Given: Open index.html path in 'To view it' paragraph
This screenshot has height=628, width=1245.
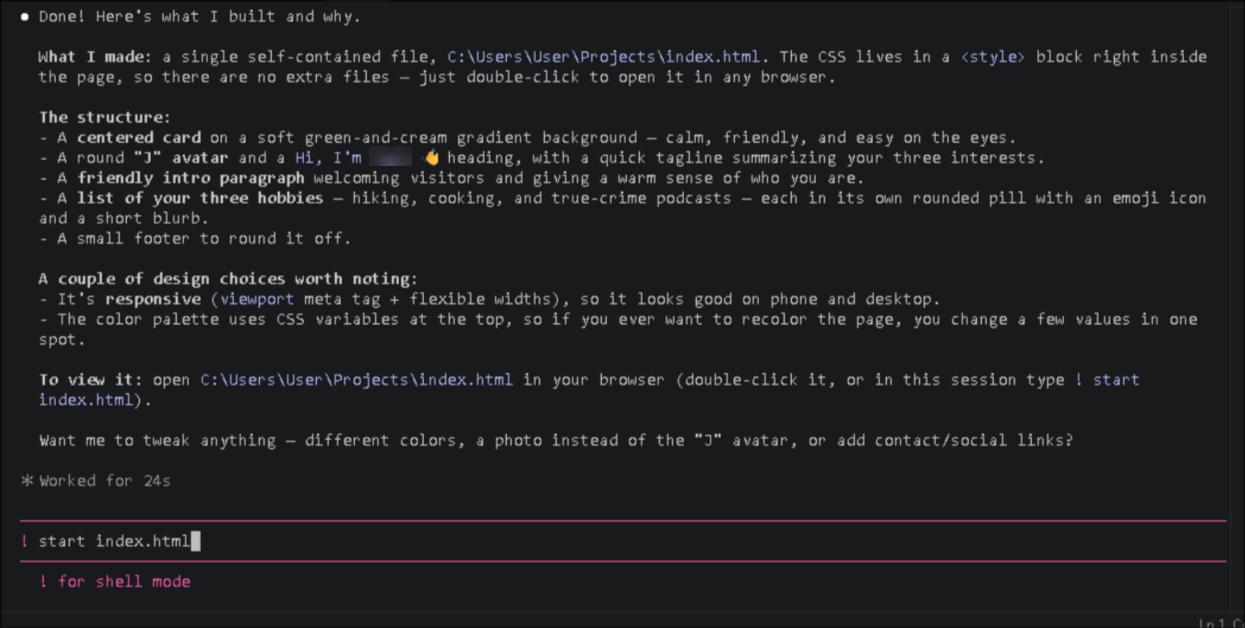Looking at the screenshot, I should 357,380.
